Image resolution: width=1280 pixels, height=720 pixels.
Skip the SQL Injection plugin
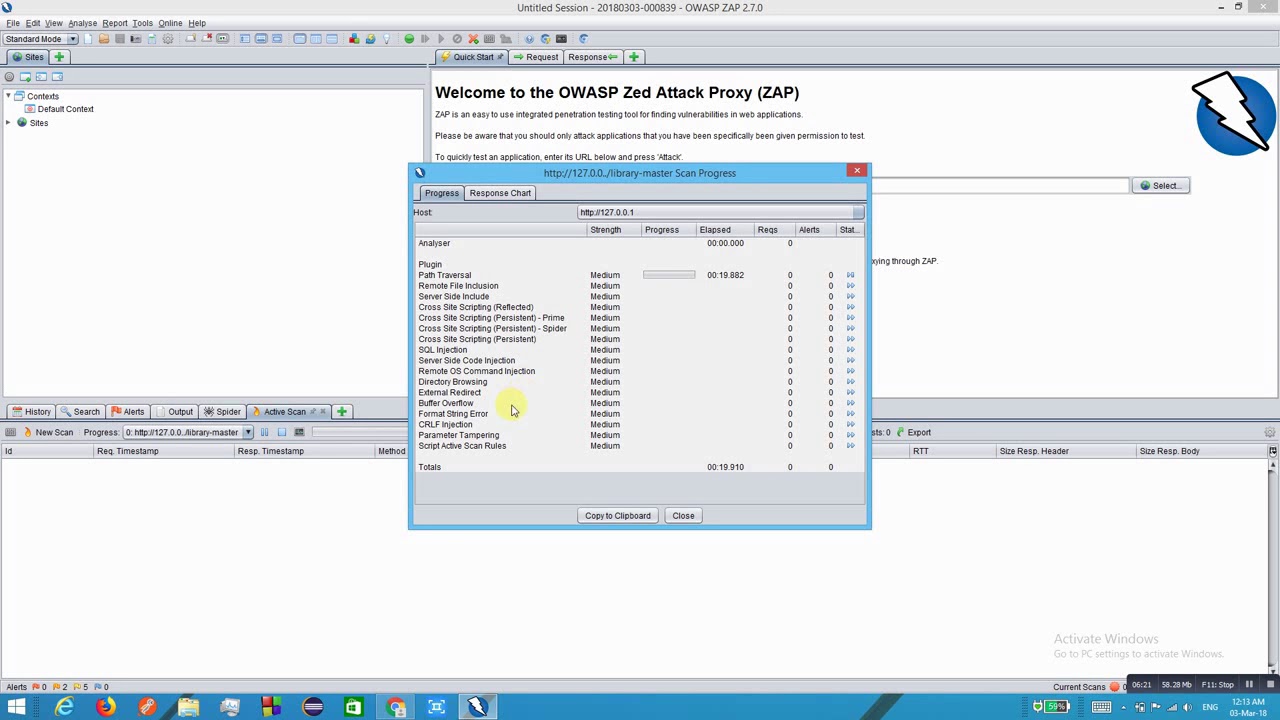point(851,350)
